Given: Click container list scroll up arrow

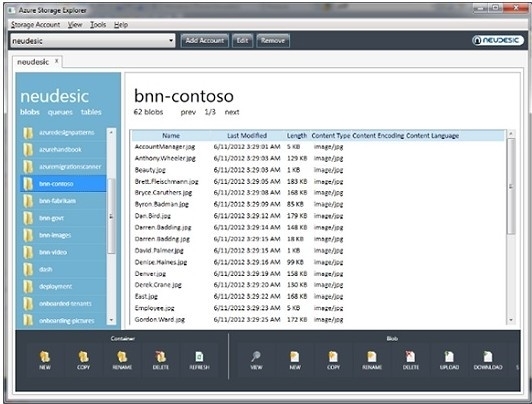Looking at the screenshot, I should pyautogui.click(x=111, y=132).
